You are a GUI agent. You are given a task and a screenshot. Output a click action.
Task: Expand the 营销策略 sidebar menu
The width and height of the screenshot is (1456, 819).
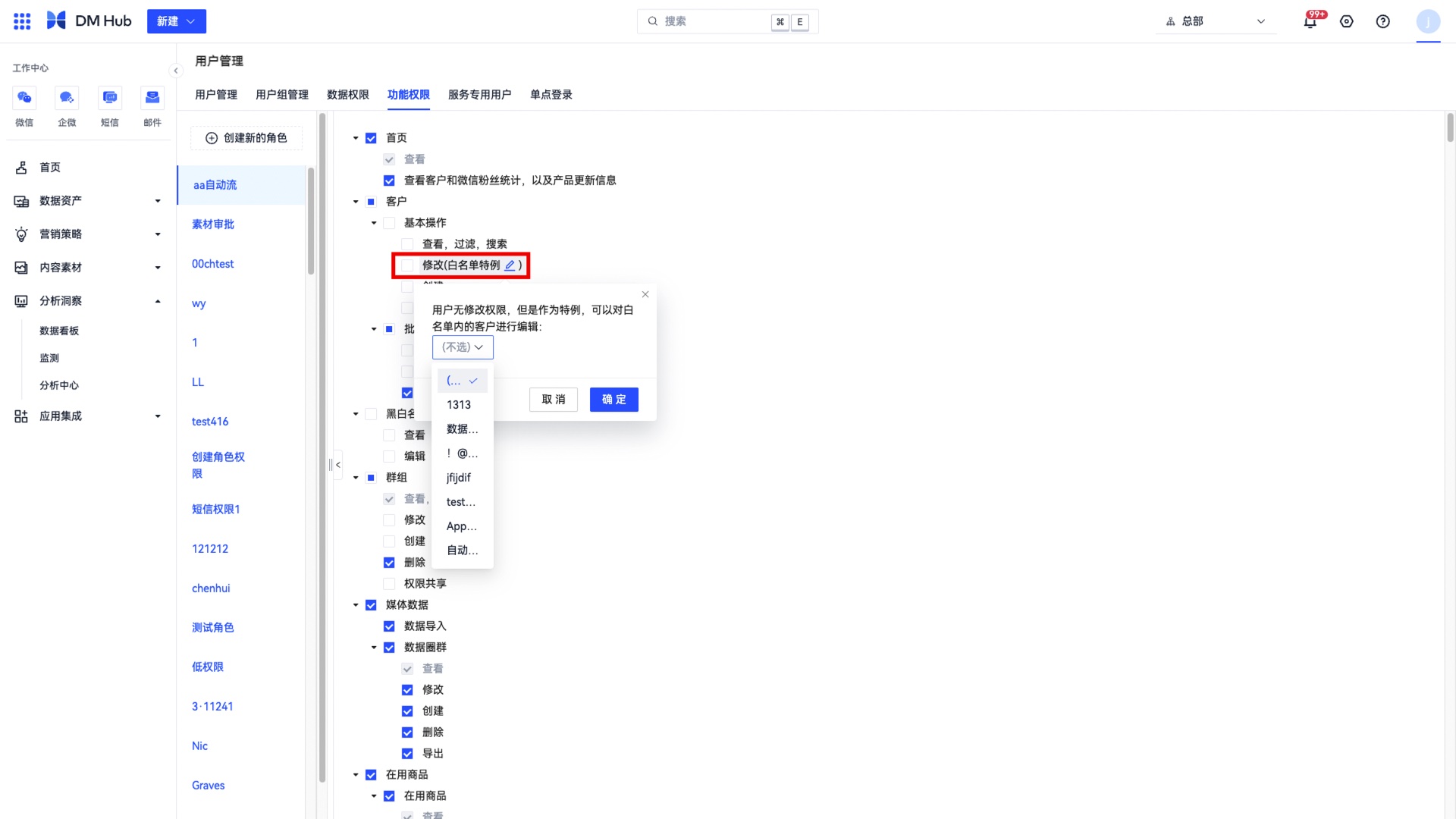tap(88, 234)
